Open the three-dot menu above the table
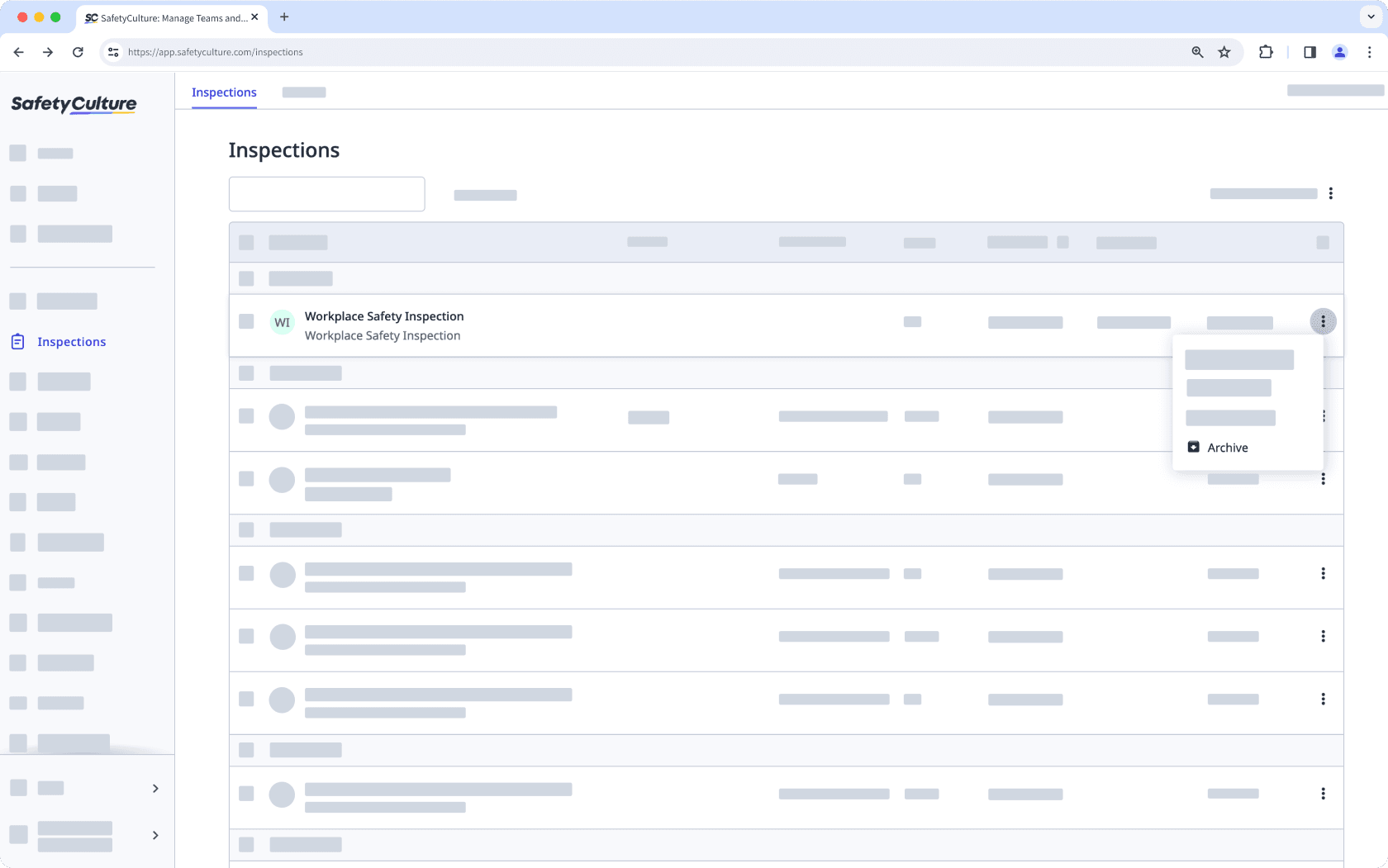This screenshot has width=1388, height=868. point(1330,193)
